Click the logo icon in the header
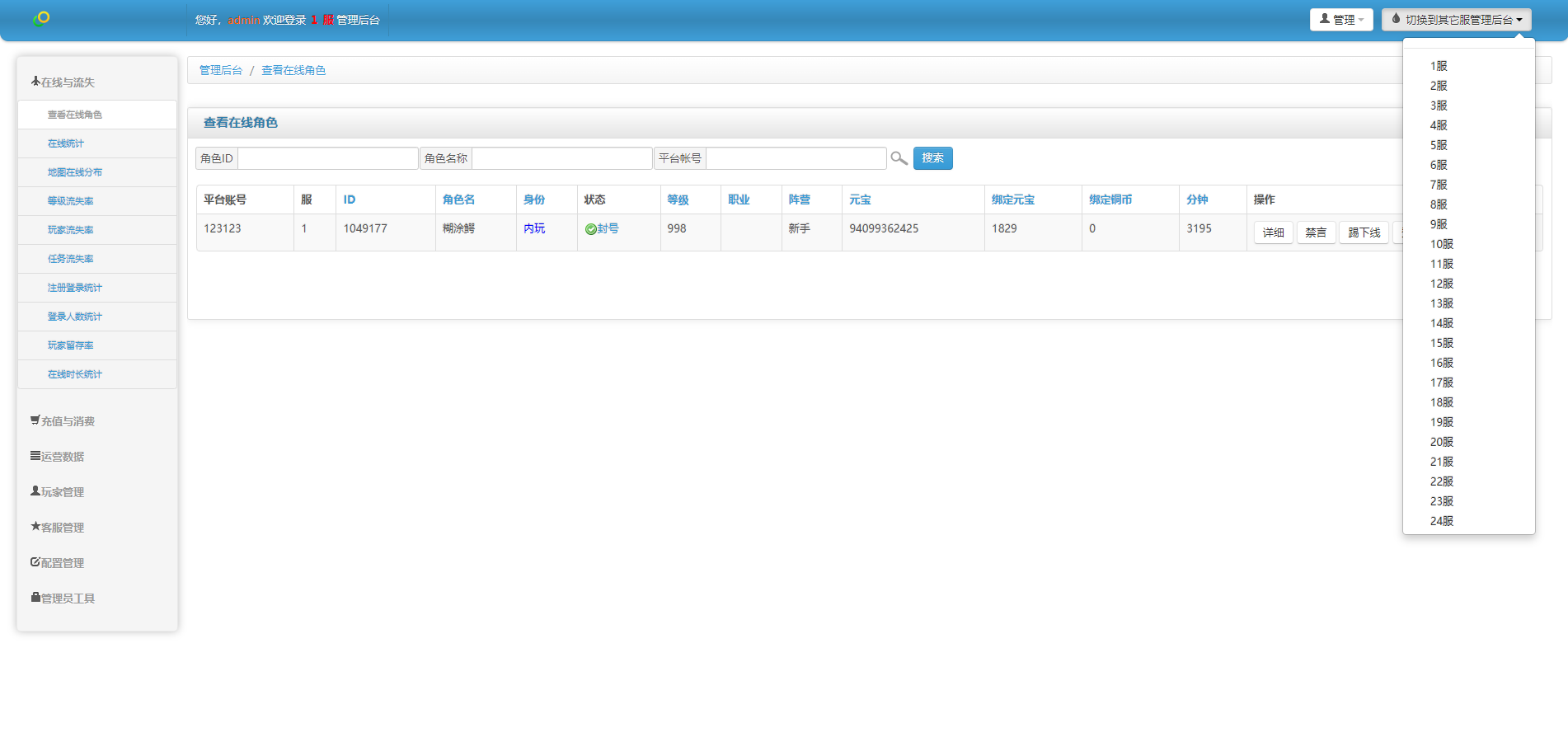This screenshot has width=1568, height=756. [41, 18]
